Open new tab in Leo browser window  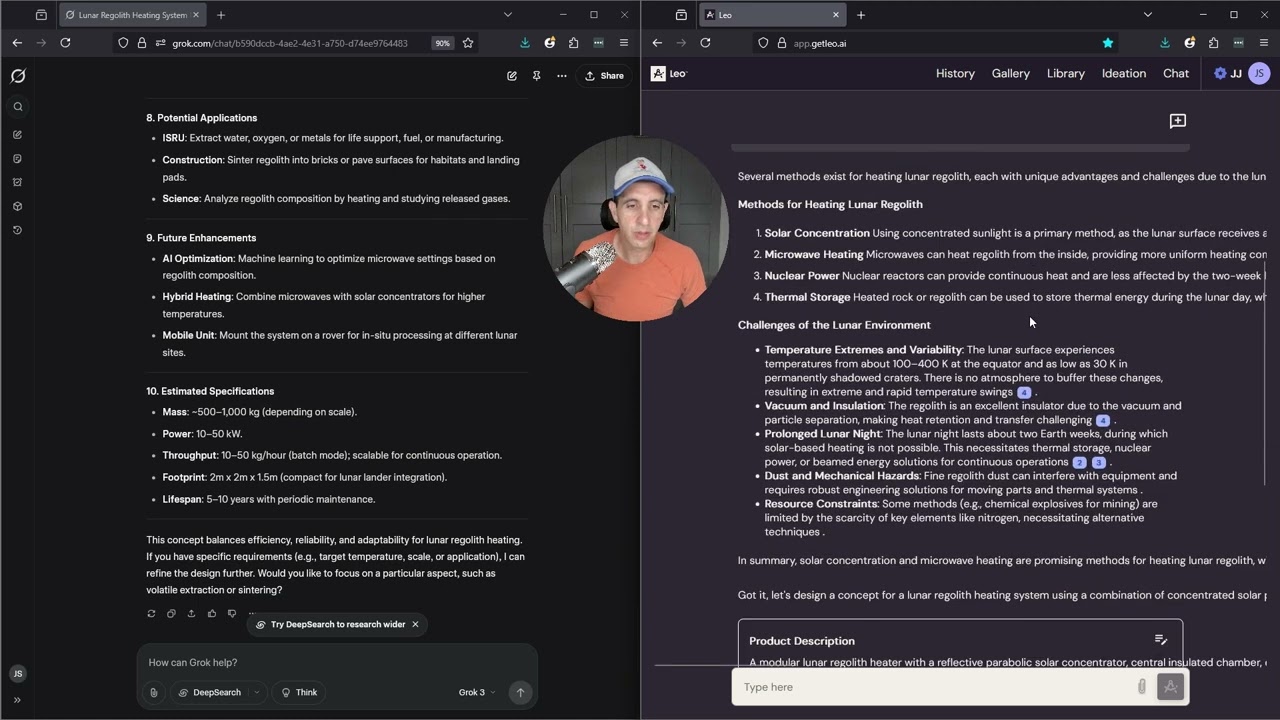[x=861, y=15]
